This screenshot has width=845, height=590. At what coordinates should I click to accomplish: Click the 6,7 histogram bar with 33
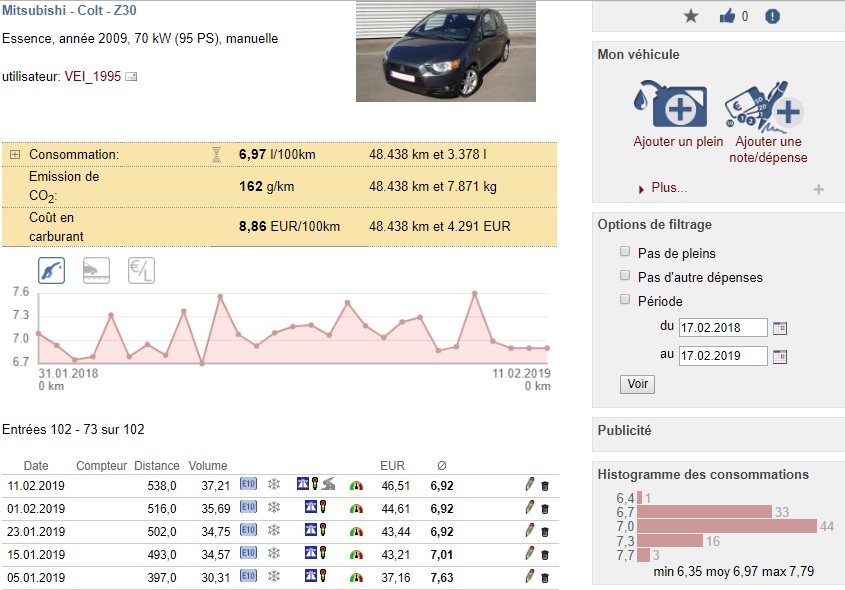[x=704, y=511]
